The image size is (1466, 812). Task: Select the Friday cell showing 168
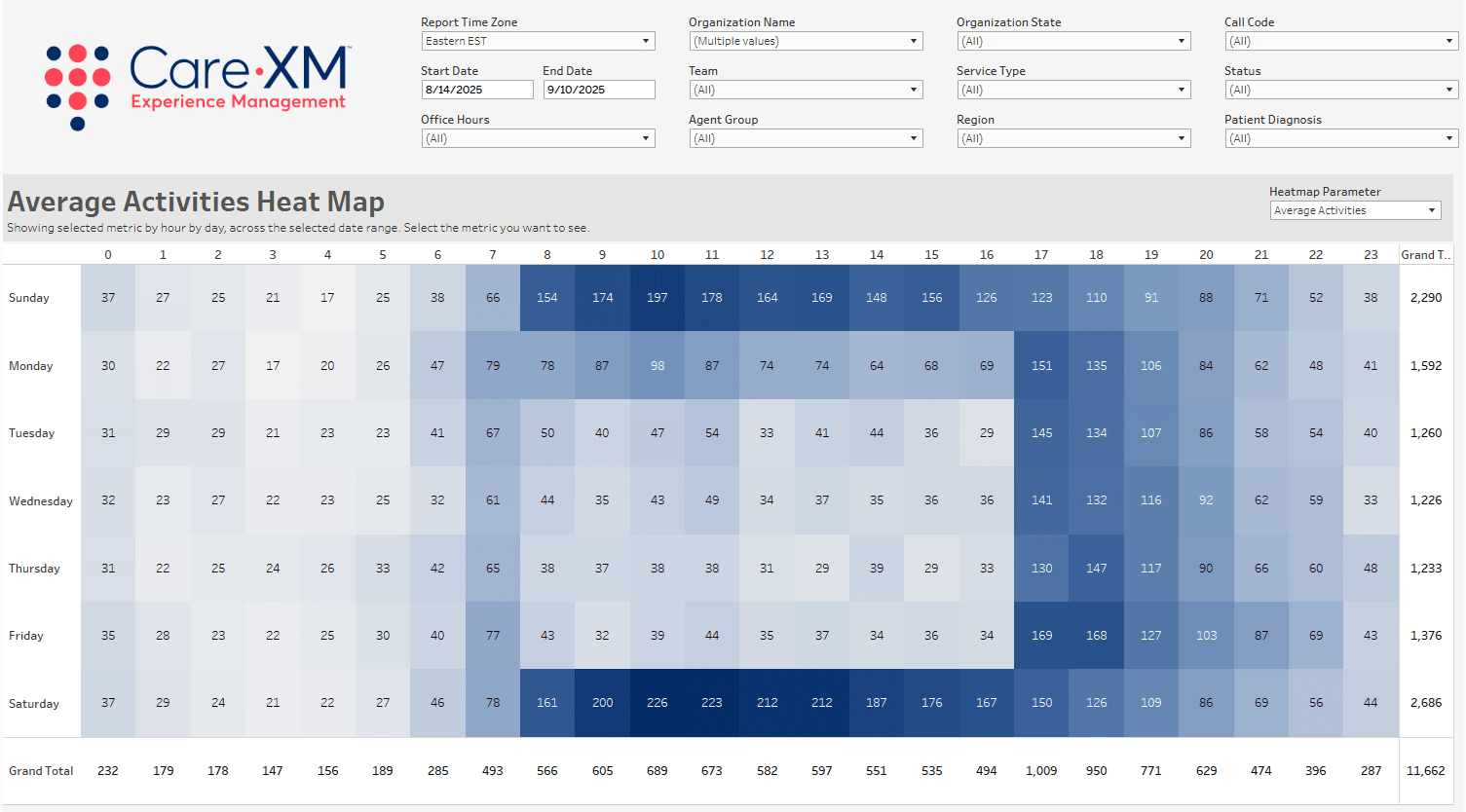tap(1096, 635)
